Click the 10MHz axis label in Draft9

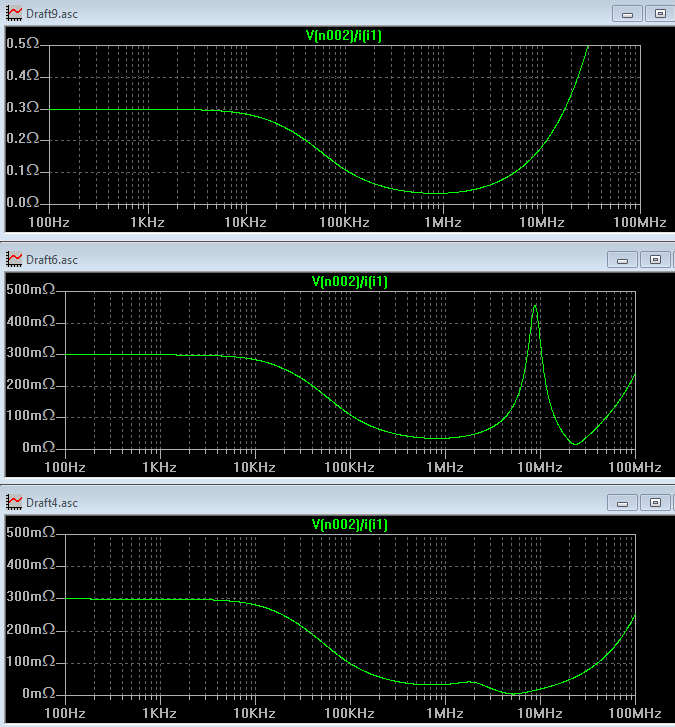(542, 222)
